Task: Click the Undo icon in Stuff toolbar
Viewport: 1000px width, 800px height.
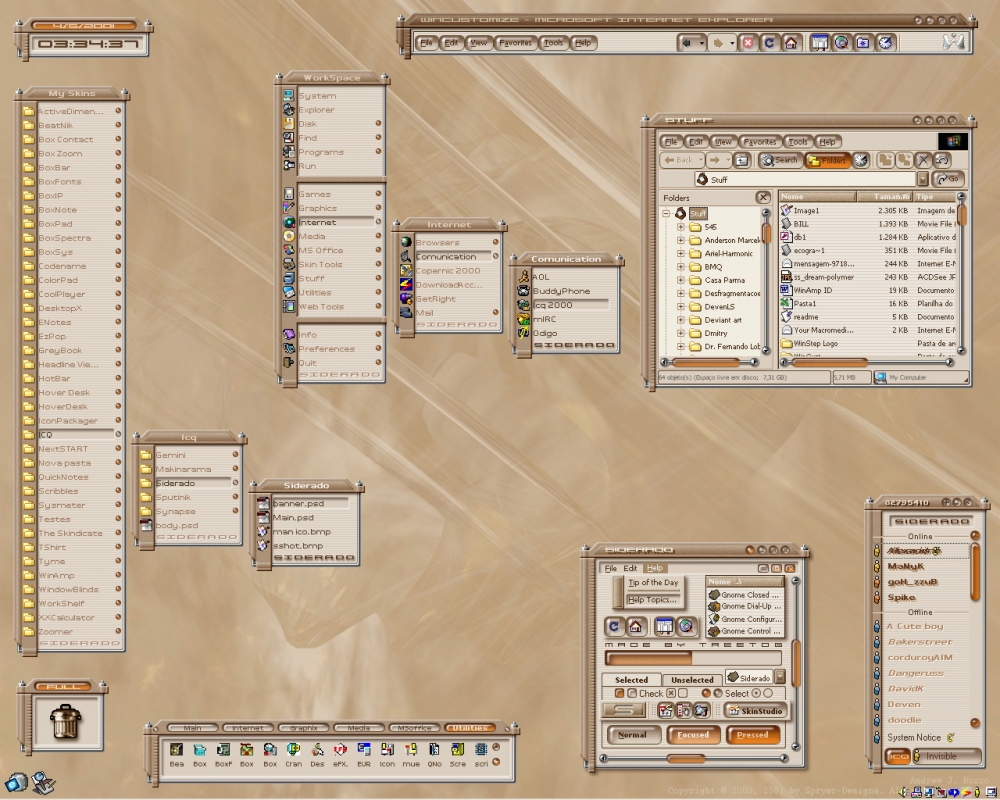Action: (942, 160)
